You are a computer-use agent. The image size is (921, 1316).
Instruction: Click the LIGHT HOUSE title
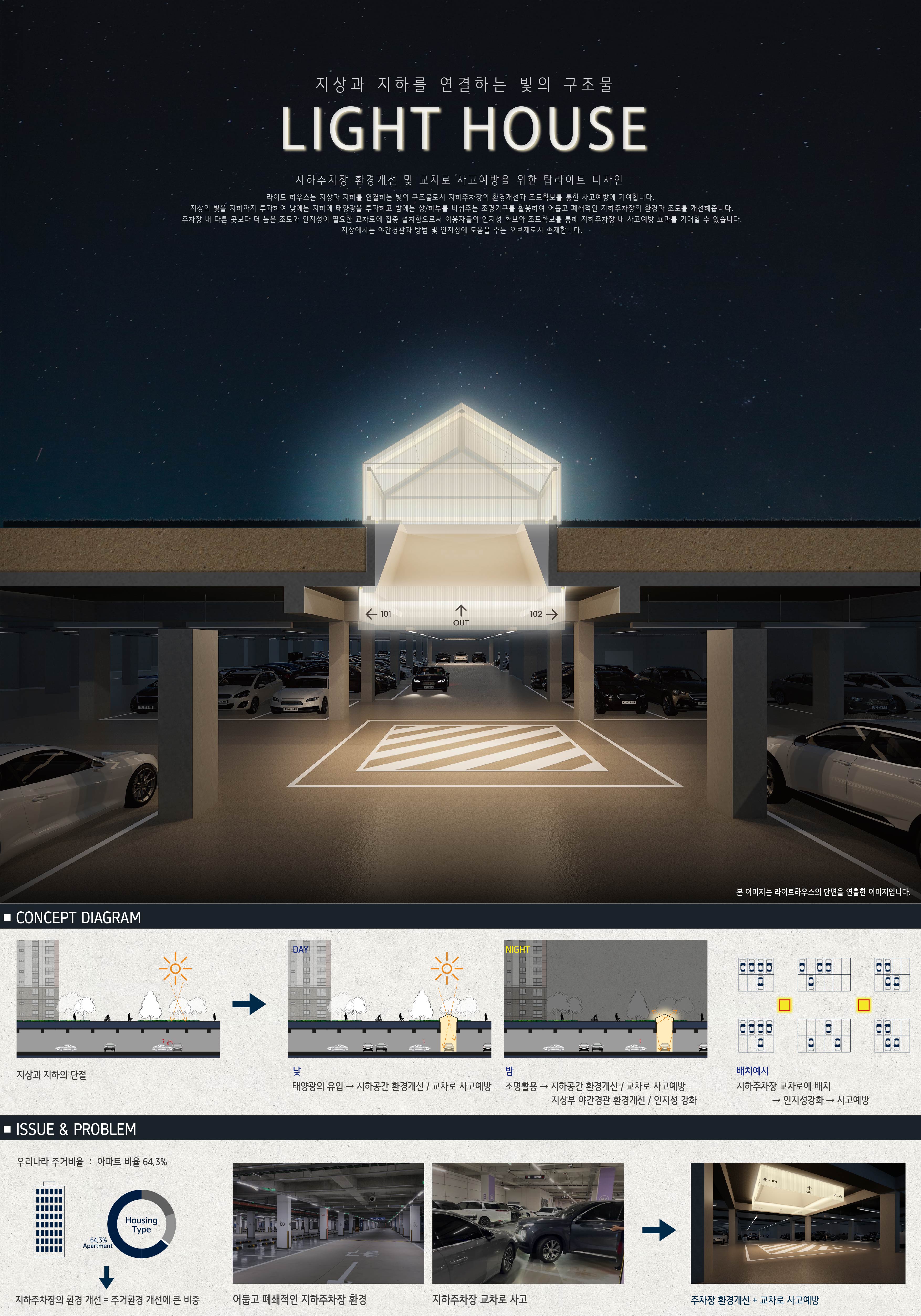(464, 128)
